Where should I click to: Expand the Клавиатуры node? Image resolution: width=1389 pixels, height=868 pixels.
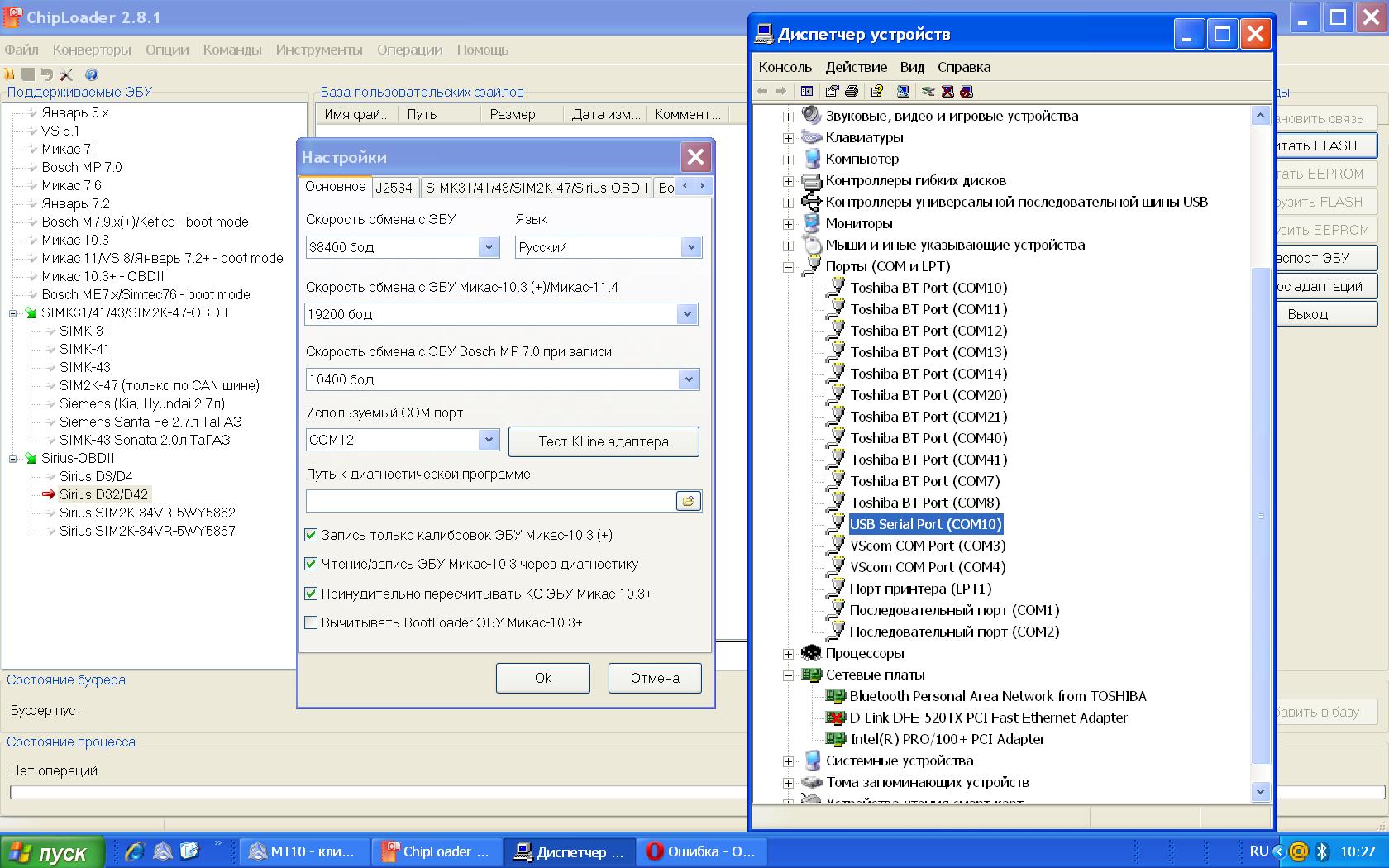[788, 137]
